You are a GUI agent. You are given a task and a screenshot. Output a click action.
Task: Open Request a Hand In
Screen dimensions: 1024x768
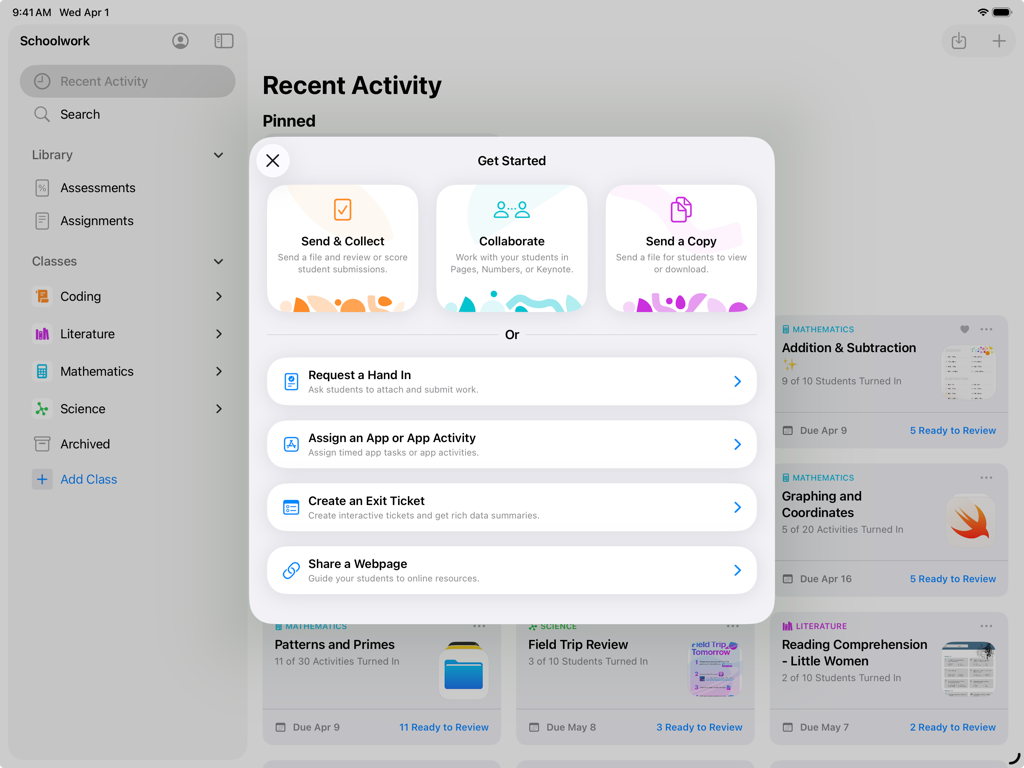[x=512, y=381]
